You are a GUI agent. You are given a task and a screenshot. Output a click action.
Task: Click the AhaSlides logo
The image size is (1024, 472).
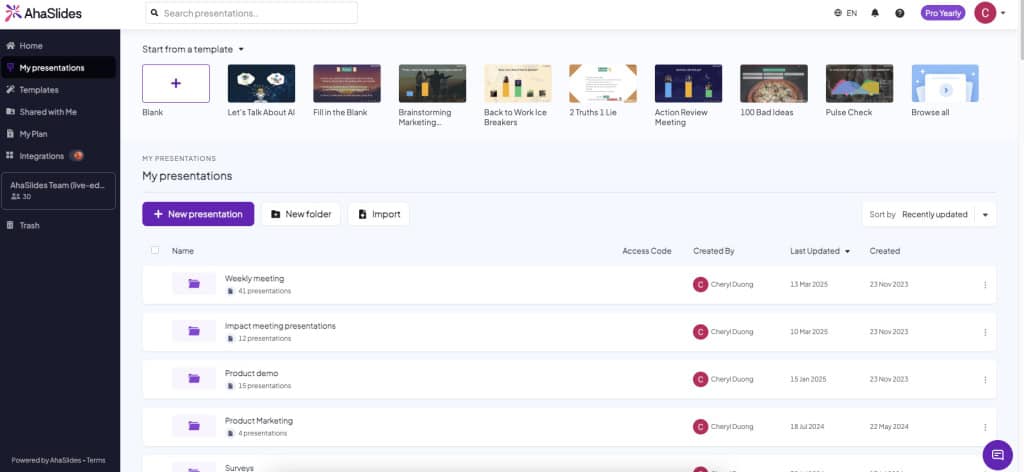(x=43, y=12)
